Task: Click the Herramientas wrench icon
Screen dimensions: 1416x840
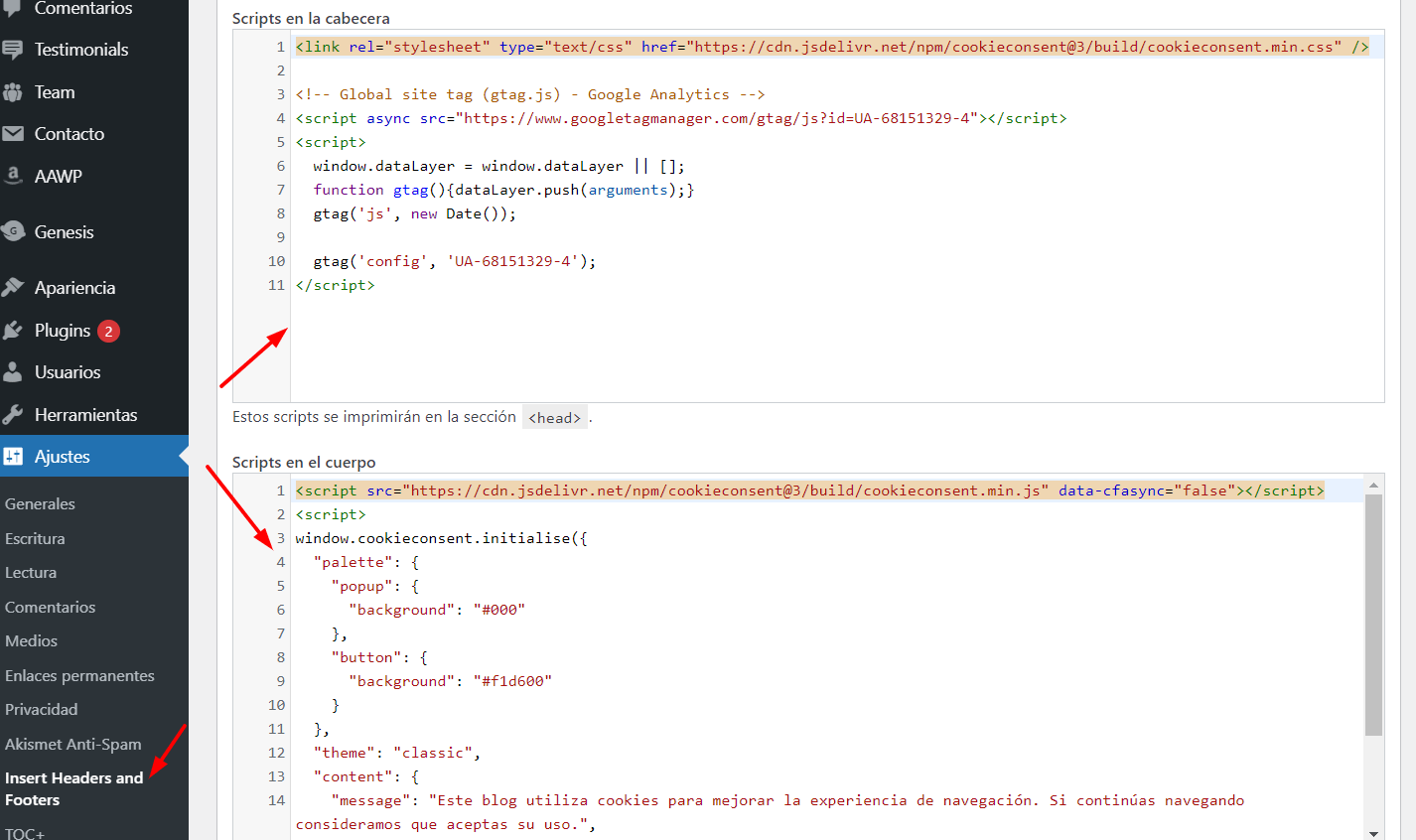Action: pyautogui.click(x=13, y=415)
